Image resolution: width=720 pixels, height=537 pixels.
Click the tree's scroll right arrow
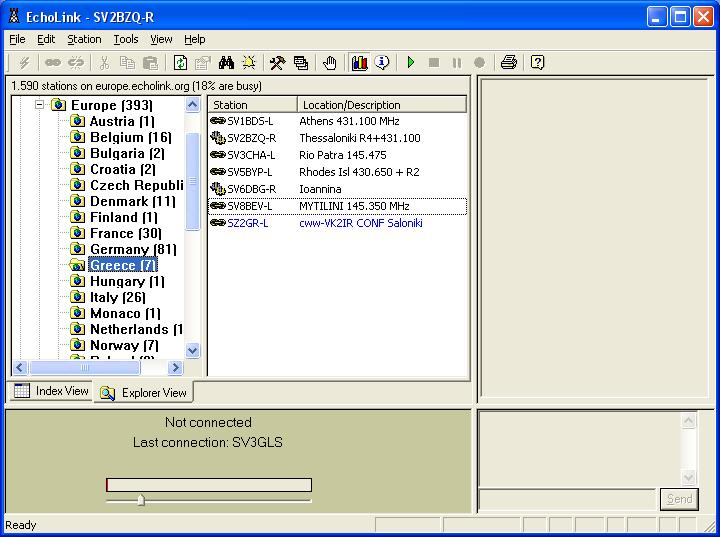(x=175, y=367)
